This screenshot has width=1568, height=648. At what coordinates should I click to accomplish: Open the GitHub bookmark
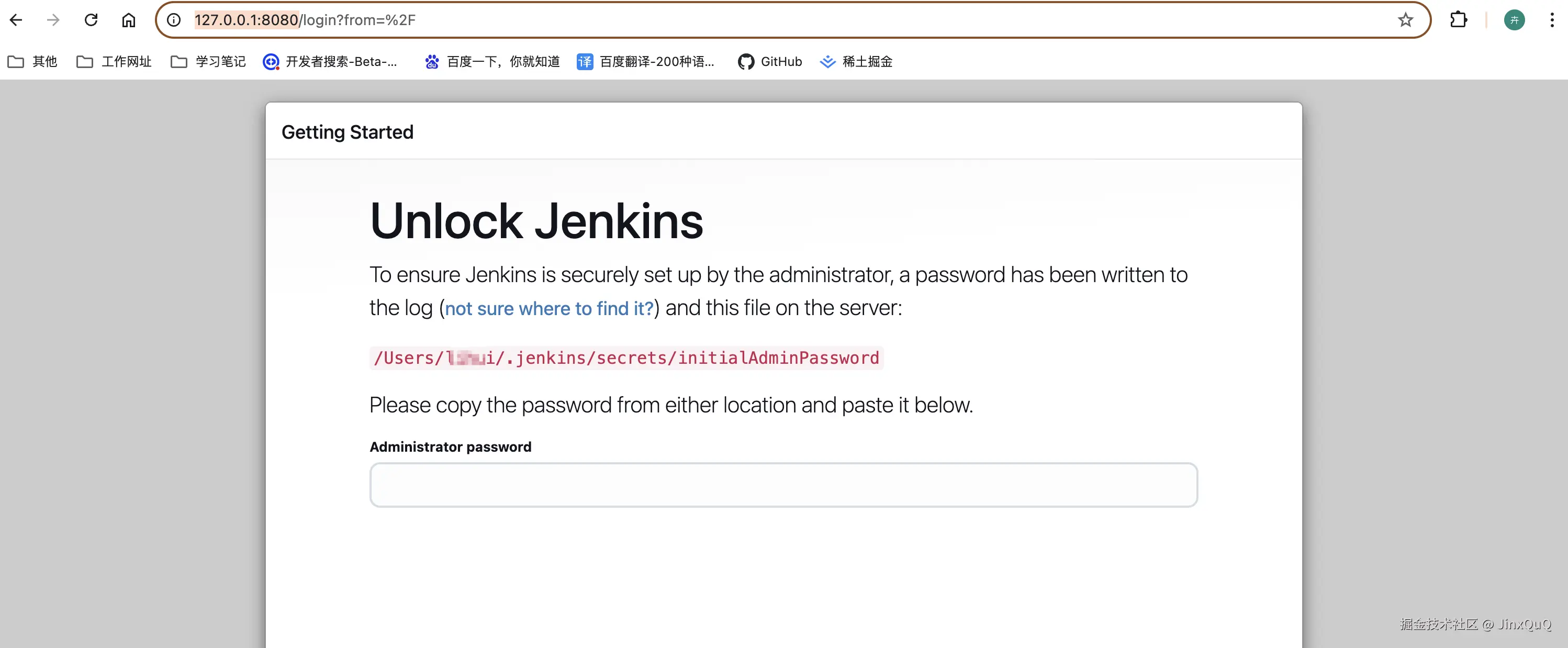[769, 62]
